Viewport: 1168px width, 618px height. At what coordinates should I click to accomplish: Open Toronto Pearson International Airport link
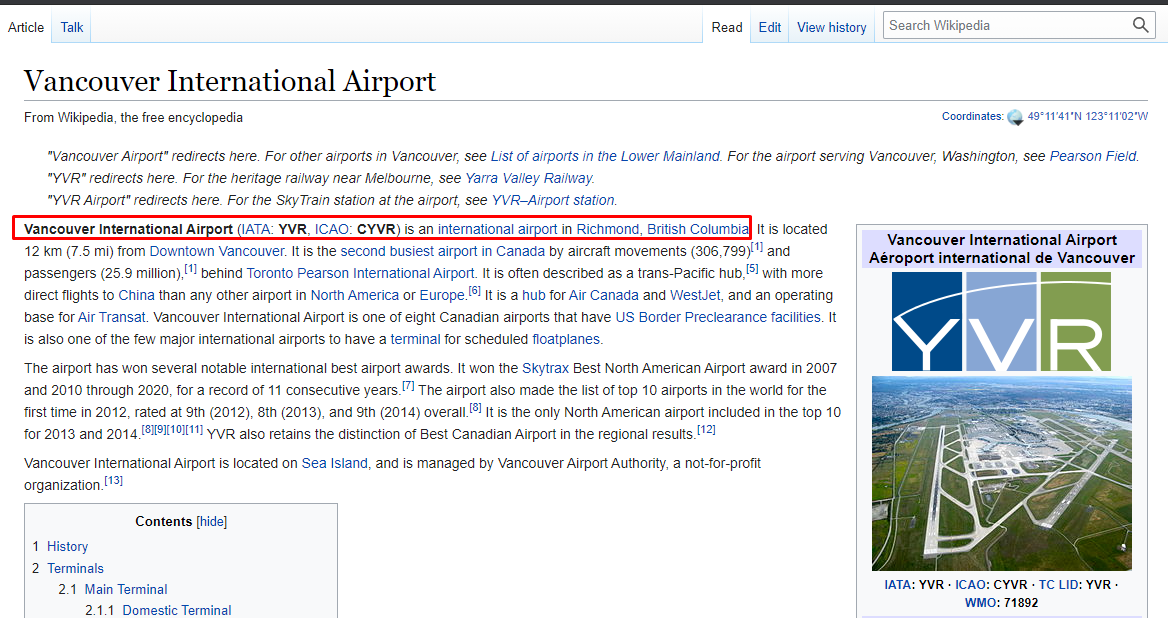click(361, 273)
